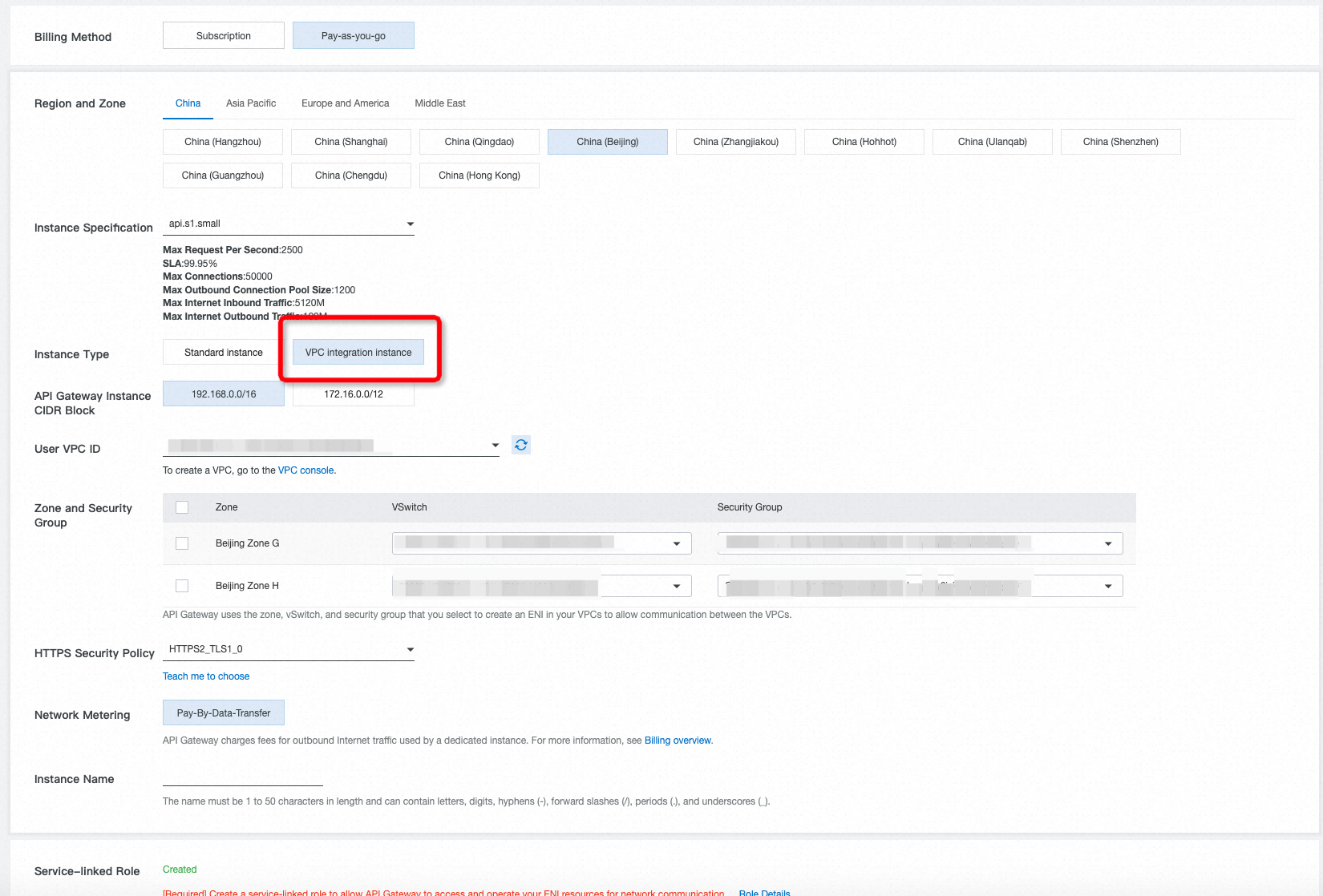Check the Beijing Zone H checkbox

pyautogui.click(x=182, y=585)
